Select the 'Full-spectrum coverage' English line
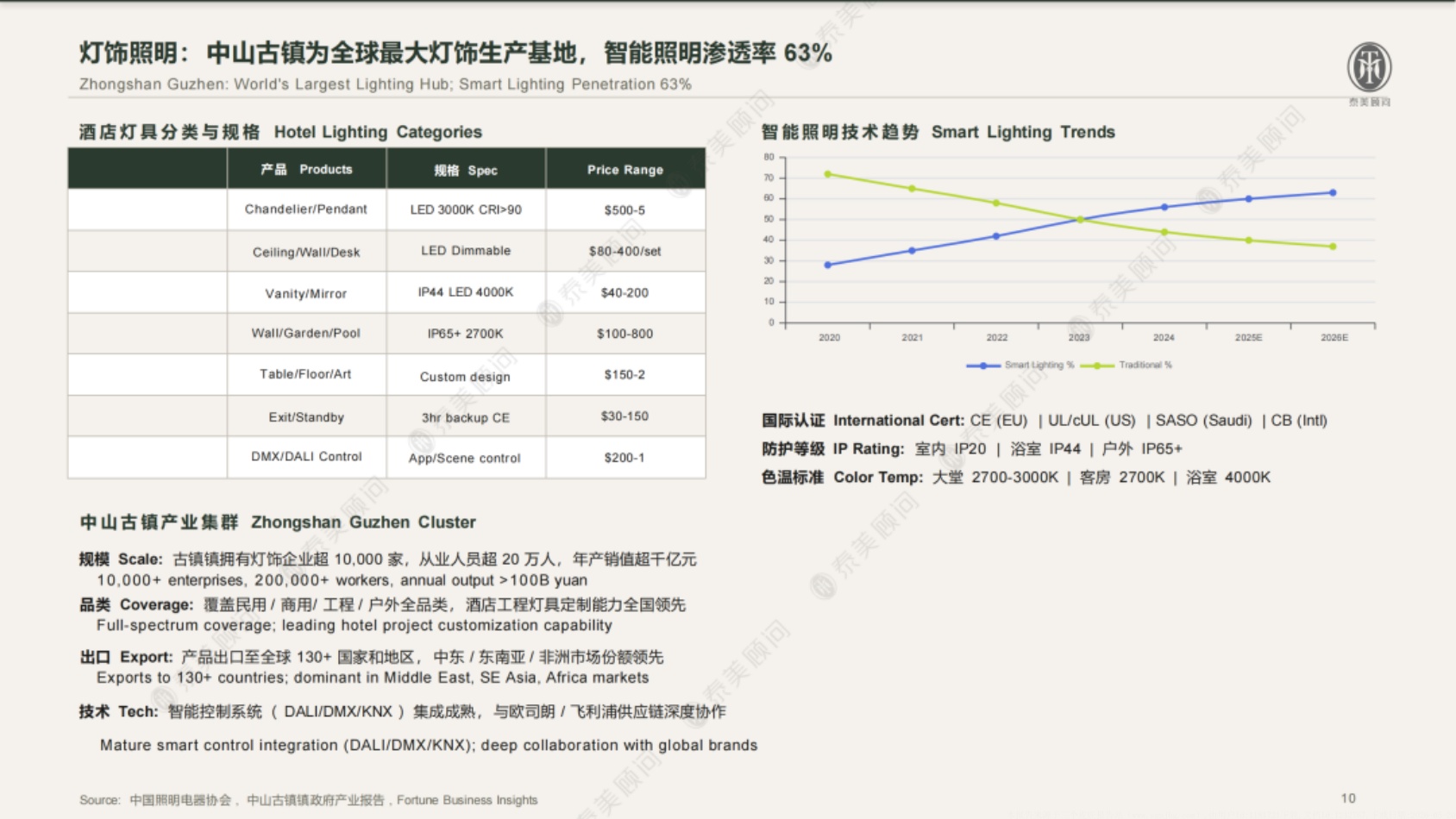1456x819 pixels. (x=355, y=625)
